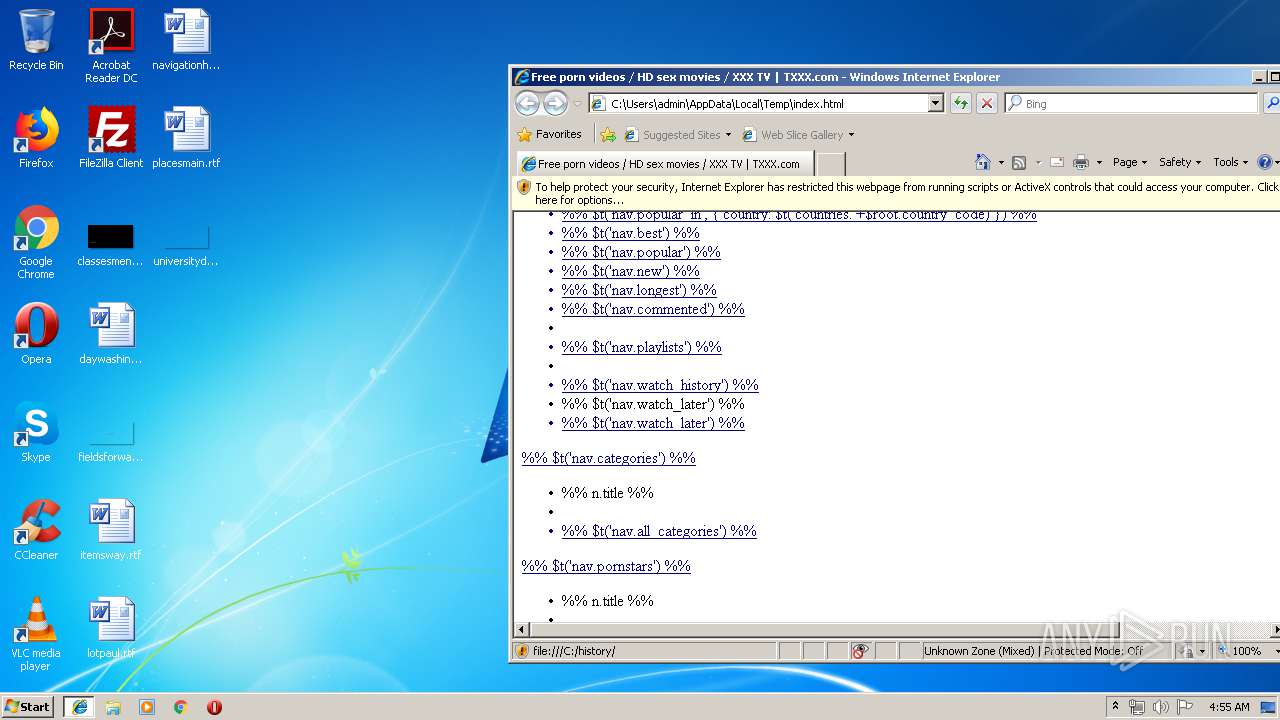Open the Web Slice Gallery item
Screen dimensions: 1280x720
797,134
